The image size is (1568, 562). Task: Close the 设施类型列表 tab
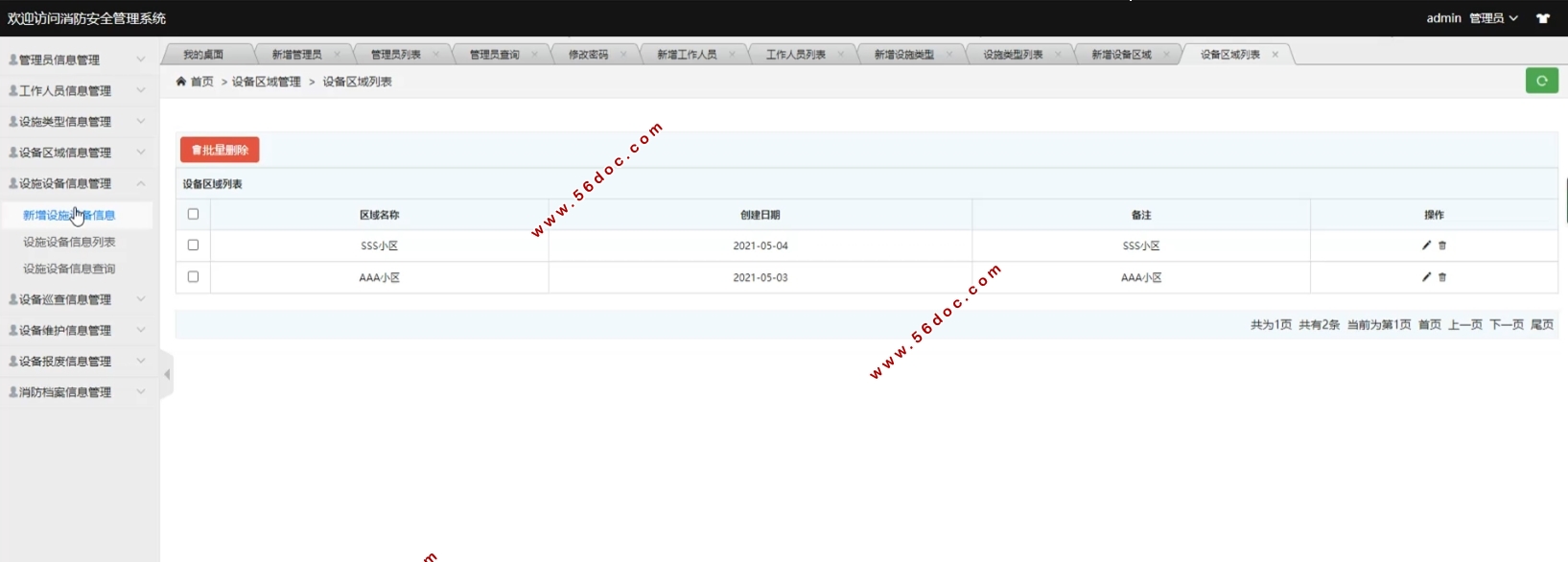point(1058,55)
